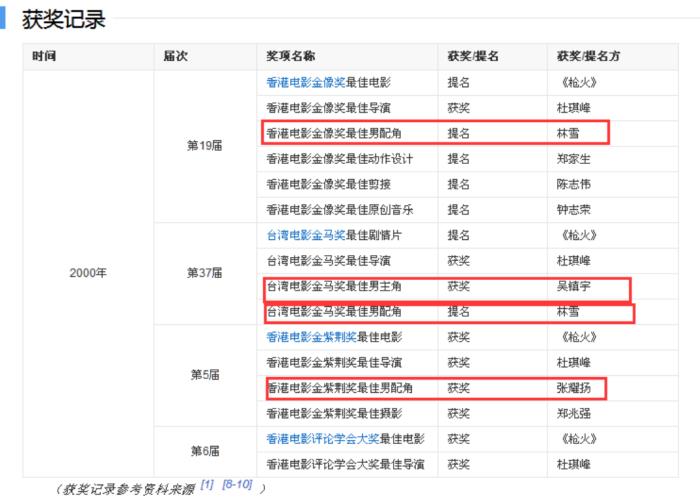Click the name 郑家生 in the table
Image resolution: width=700 pixels, height=501 pixels.
(x=574, y=158)
